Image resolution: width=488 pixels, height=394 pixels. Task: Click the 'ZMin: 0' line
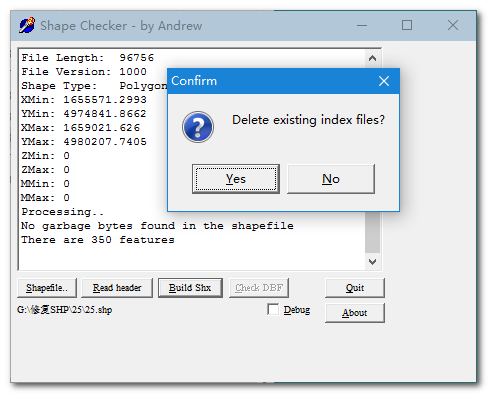point(45,156)
